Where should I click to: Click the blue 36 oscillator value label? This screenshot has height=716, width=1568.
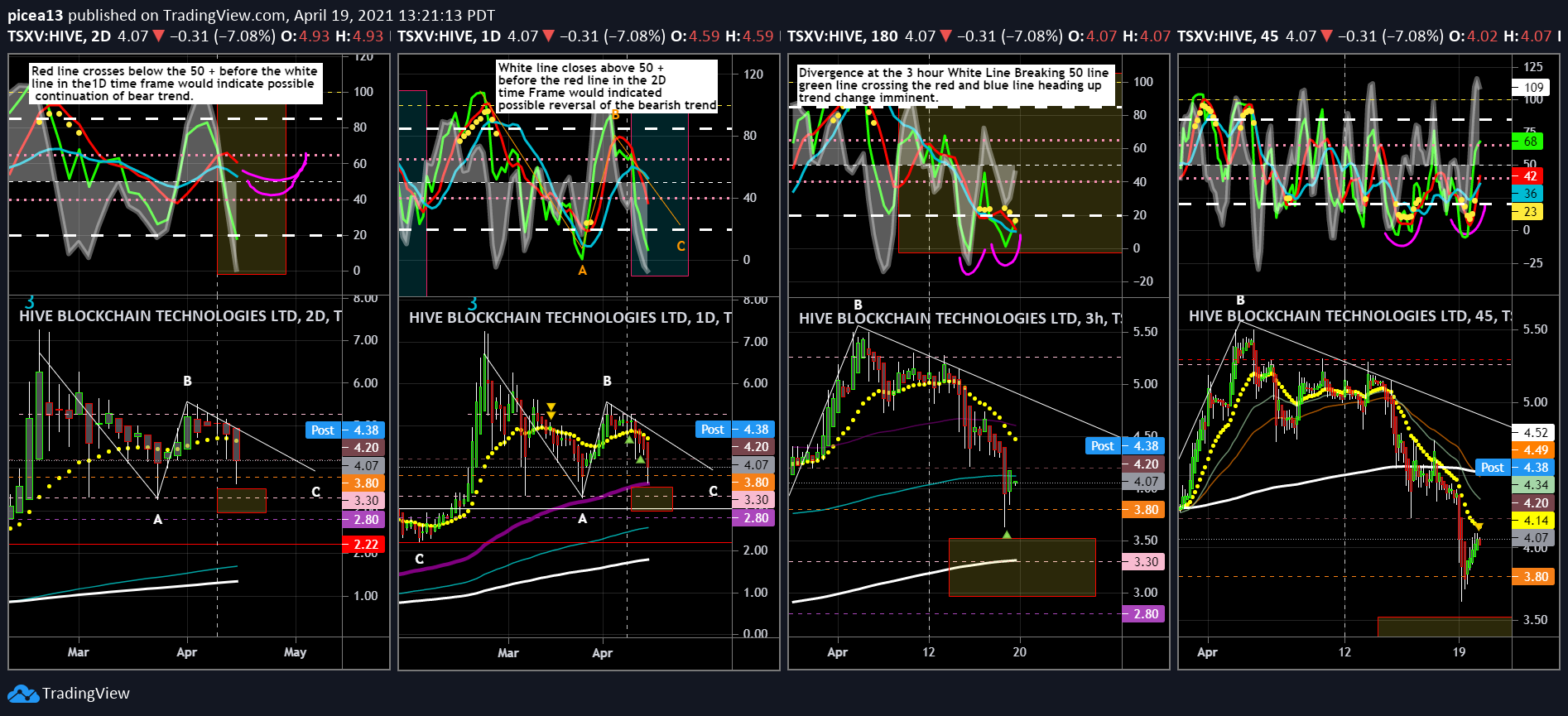tap(1528, 194)
